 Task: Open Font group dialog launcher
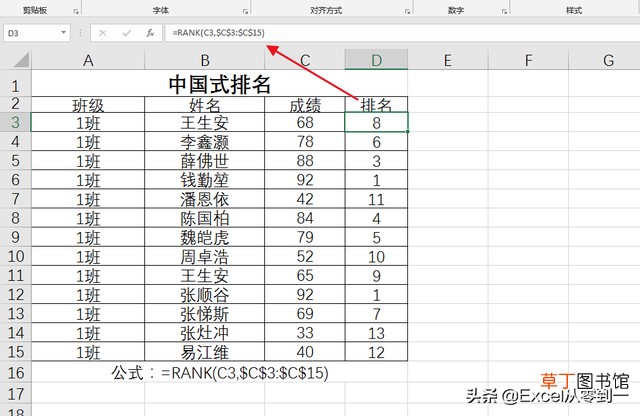pyautogui.click(x=245, y=11)
